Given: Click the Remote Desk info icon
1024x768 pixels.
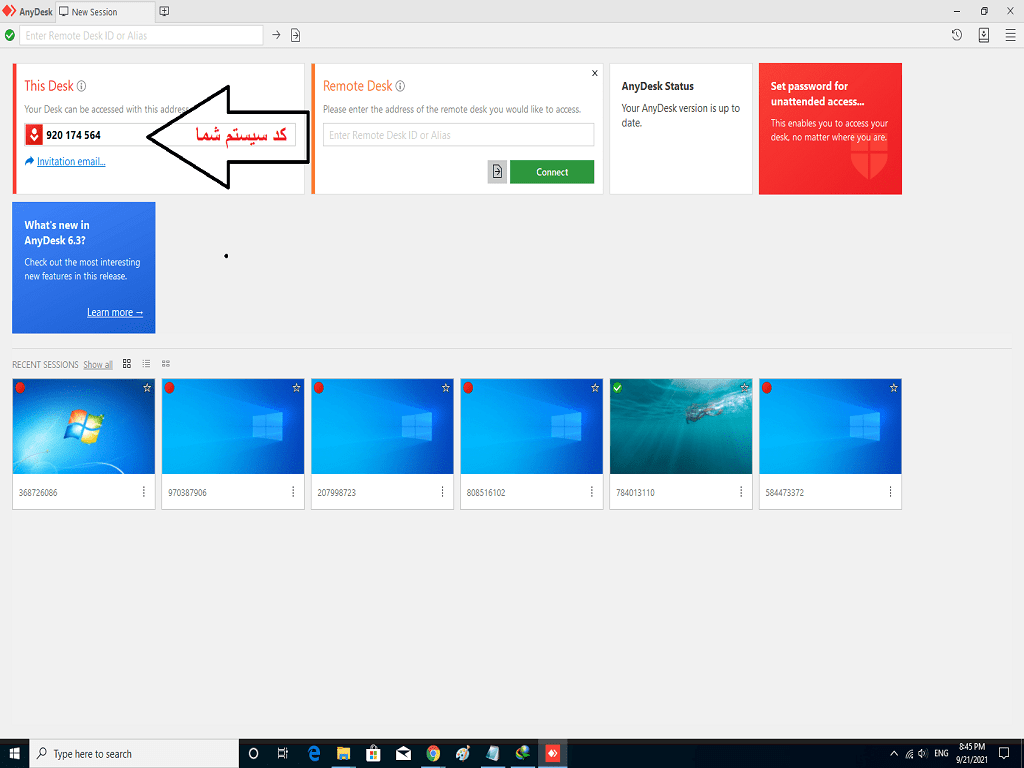Looking at the screenshot, I should 400,86.
